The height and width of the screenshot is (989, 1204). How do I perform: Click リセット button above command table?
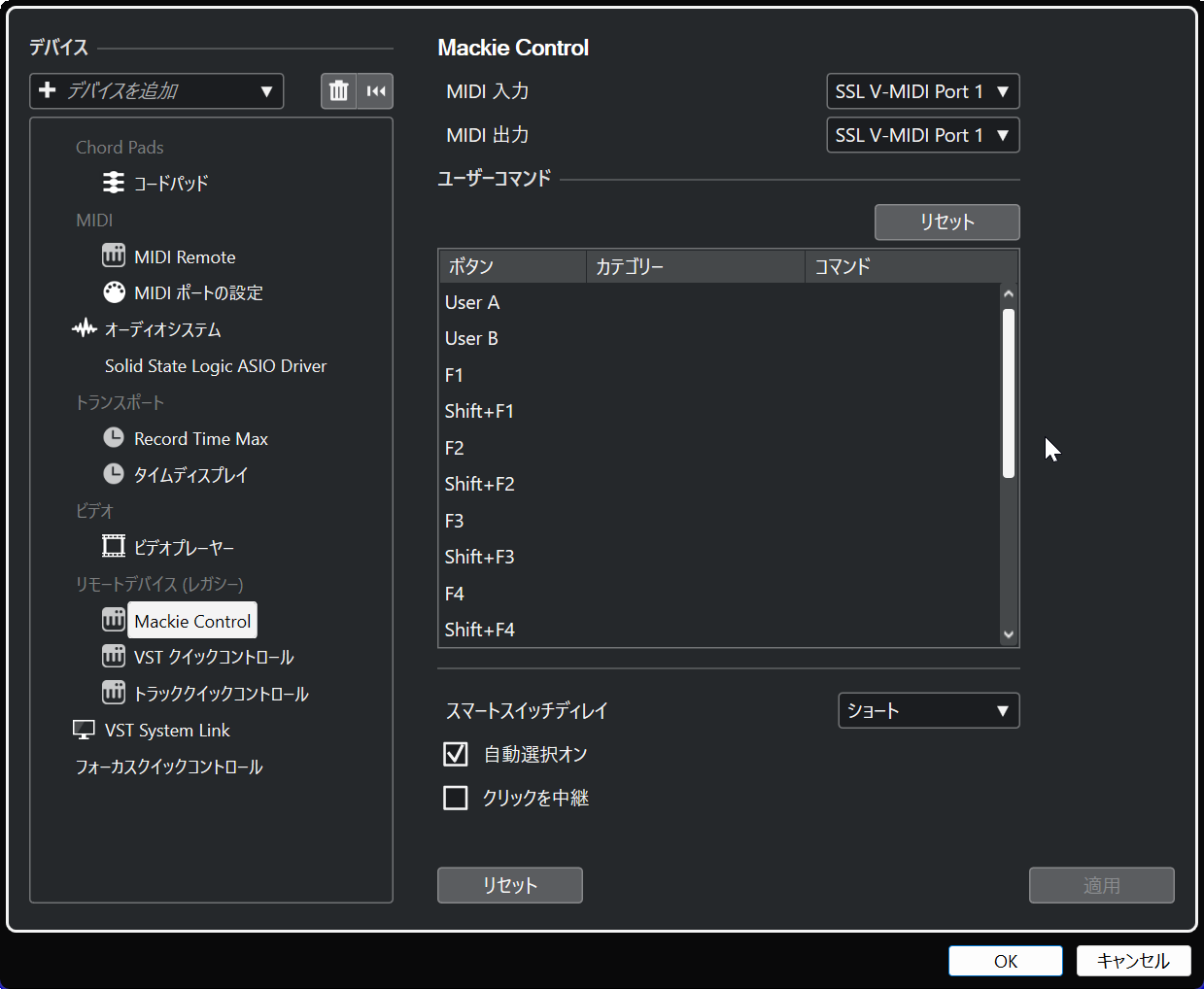(947, 222)
